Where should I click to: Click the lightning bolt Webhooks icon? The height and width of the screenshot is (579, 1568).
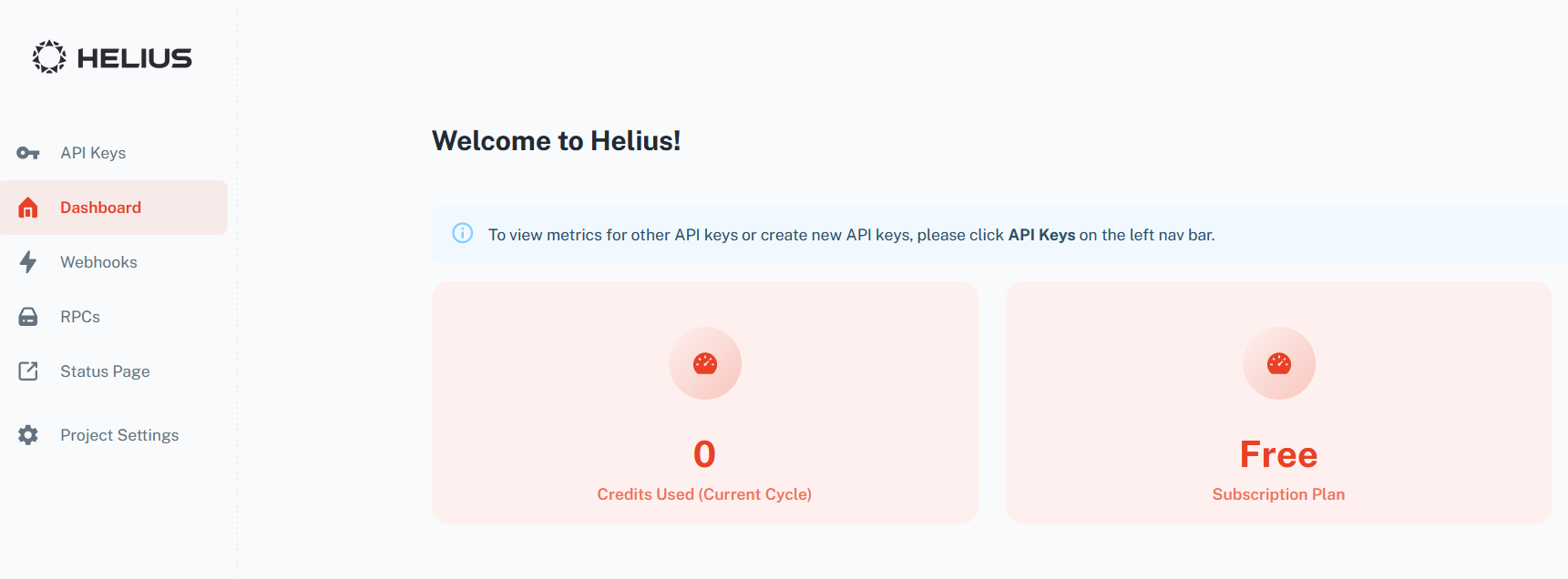(x=28, y=262)
